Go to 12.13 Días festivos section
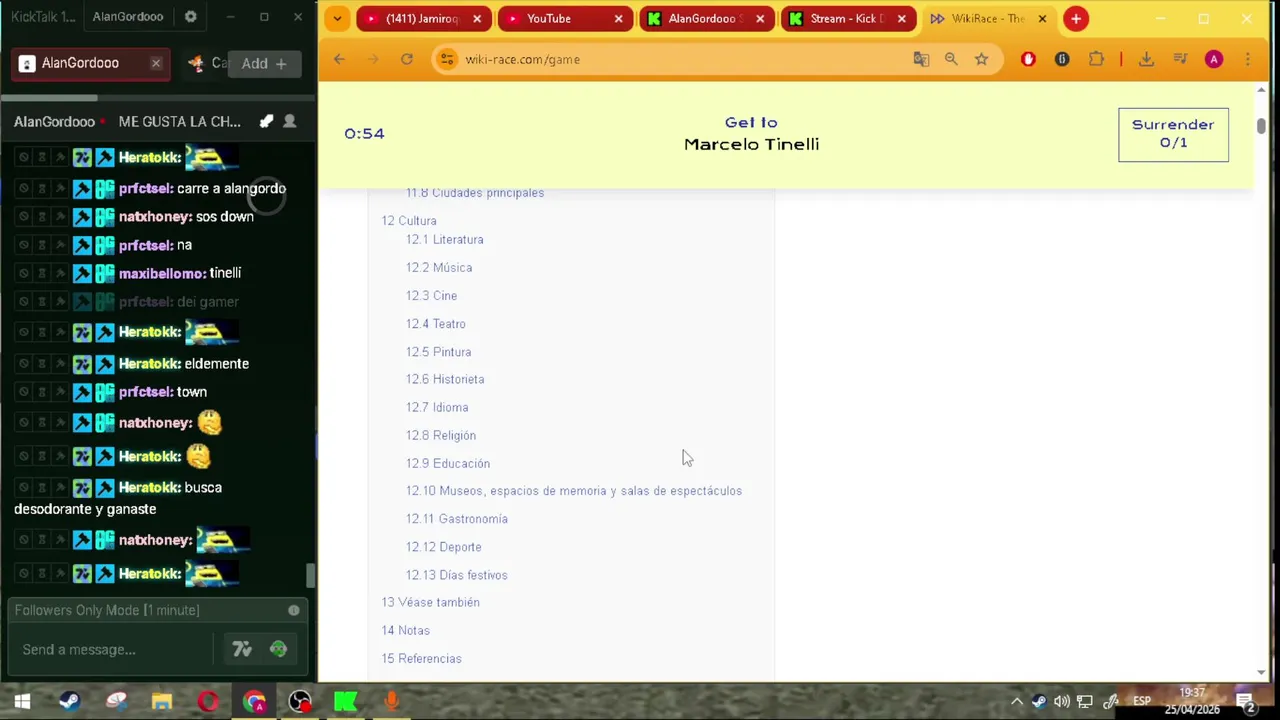 pos(457,575)
